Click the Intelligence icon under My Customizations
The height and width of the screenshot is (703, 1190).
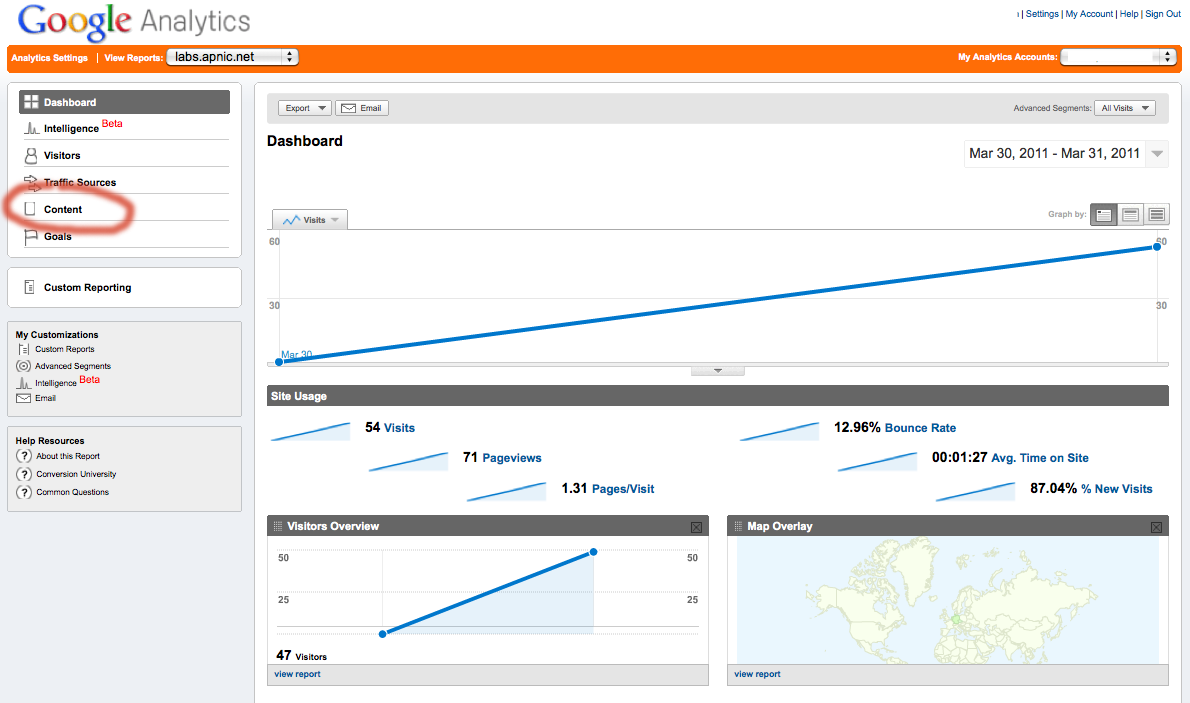(24, 383)
